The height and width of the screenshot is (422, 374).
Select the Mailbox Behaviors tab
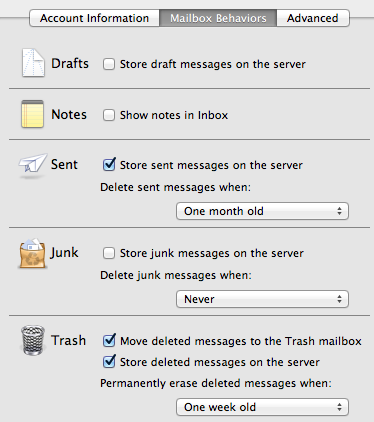point(218,18)
